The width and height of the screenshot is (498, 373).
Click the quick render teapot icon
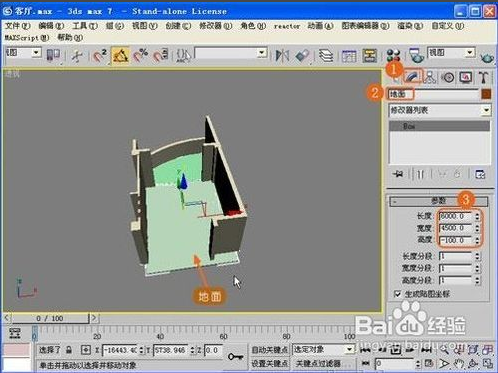click(x=487, y=57)
